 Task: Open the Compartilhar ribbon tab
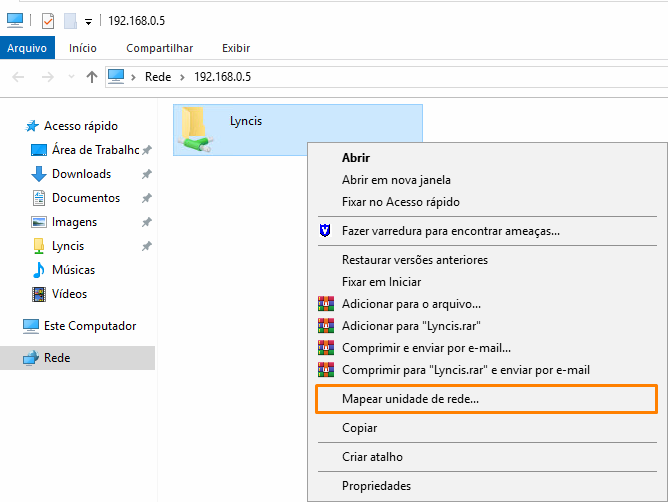pyautogui.click(x=159, y=48)
